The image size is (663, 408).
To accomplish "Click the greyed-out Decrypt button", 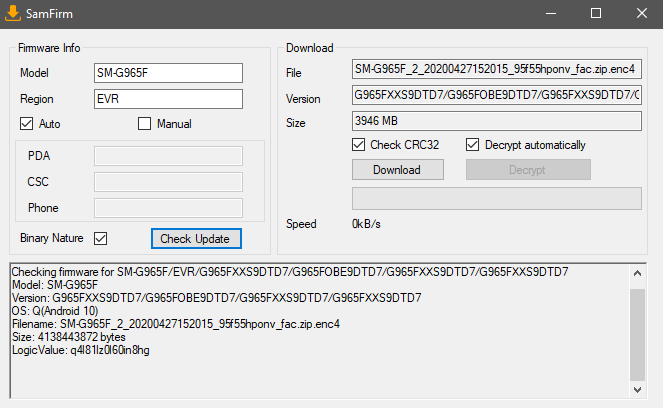I will [528, 170].
